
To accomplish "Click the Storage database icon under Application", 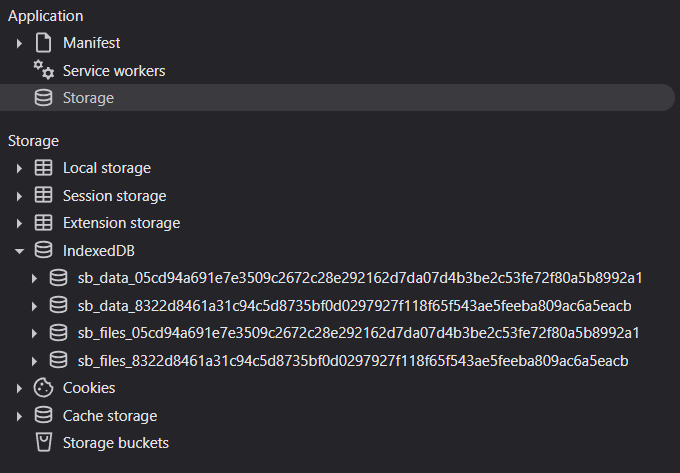I will point(43,98).
